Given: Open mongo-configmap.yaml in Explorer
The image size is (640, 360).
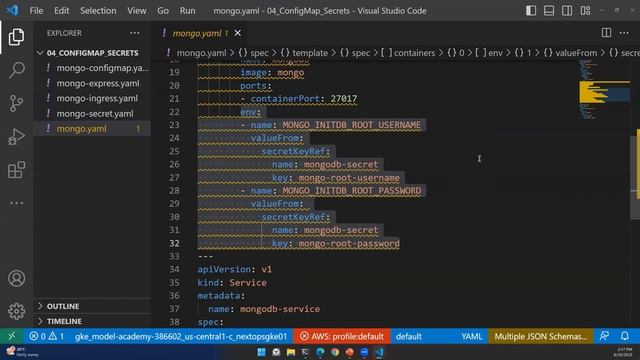Looking at the screenshot, I should tap(92, 68).
